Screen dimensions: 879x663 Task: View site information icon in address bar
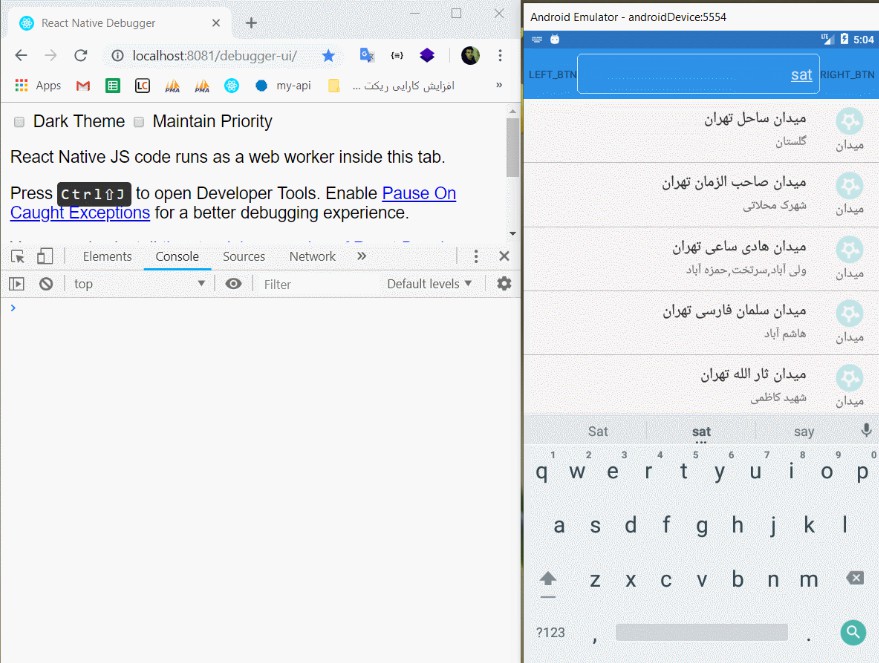point(118,55)
